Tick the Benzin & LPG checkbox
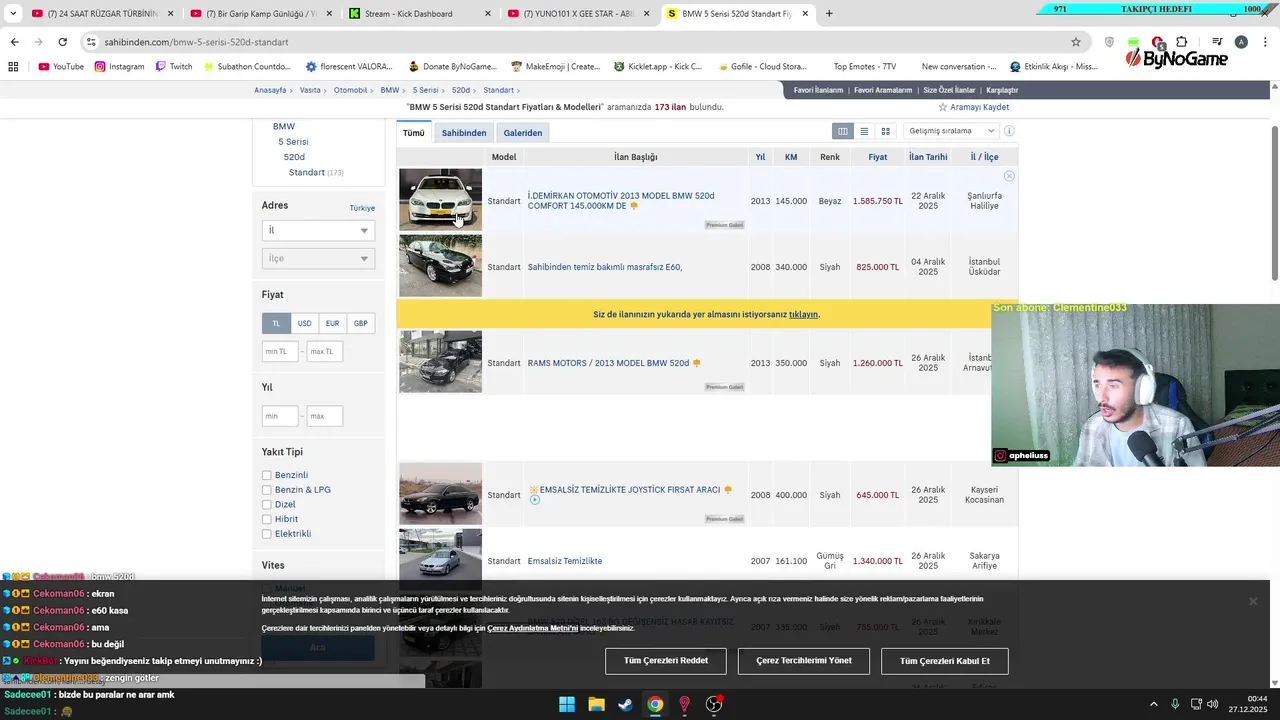The height and width of the screenshot is (720, 1280). [x=267, y=490]
